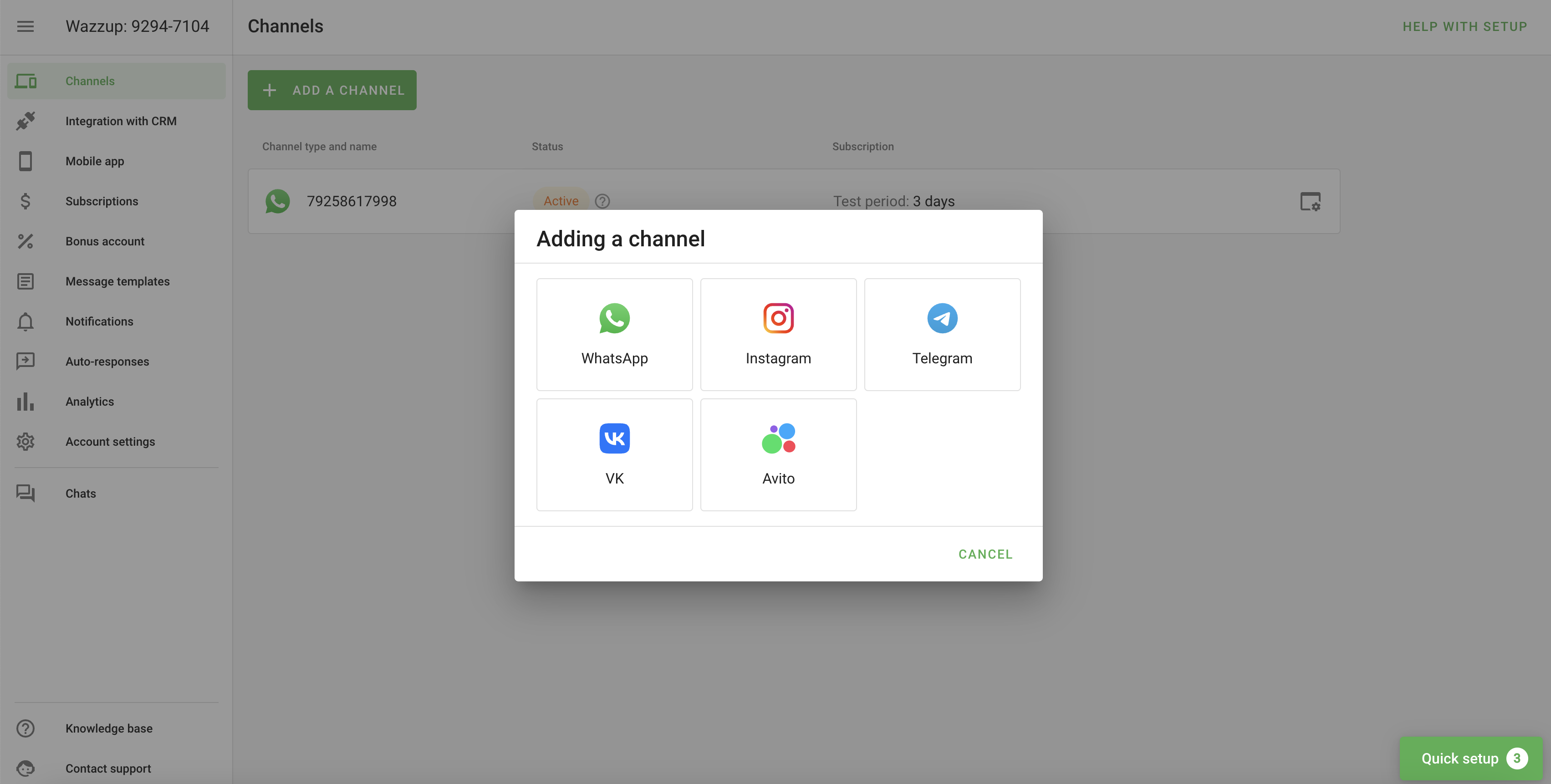The height and width of the screenshot is (784, 1551).
Task: Open the Account settings gear icon
Action: point(26,441)
